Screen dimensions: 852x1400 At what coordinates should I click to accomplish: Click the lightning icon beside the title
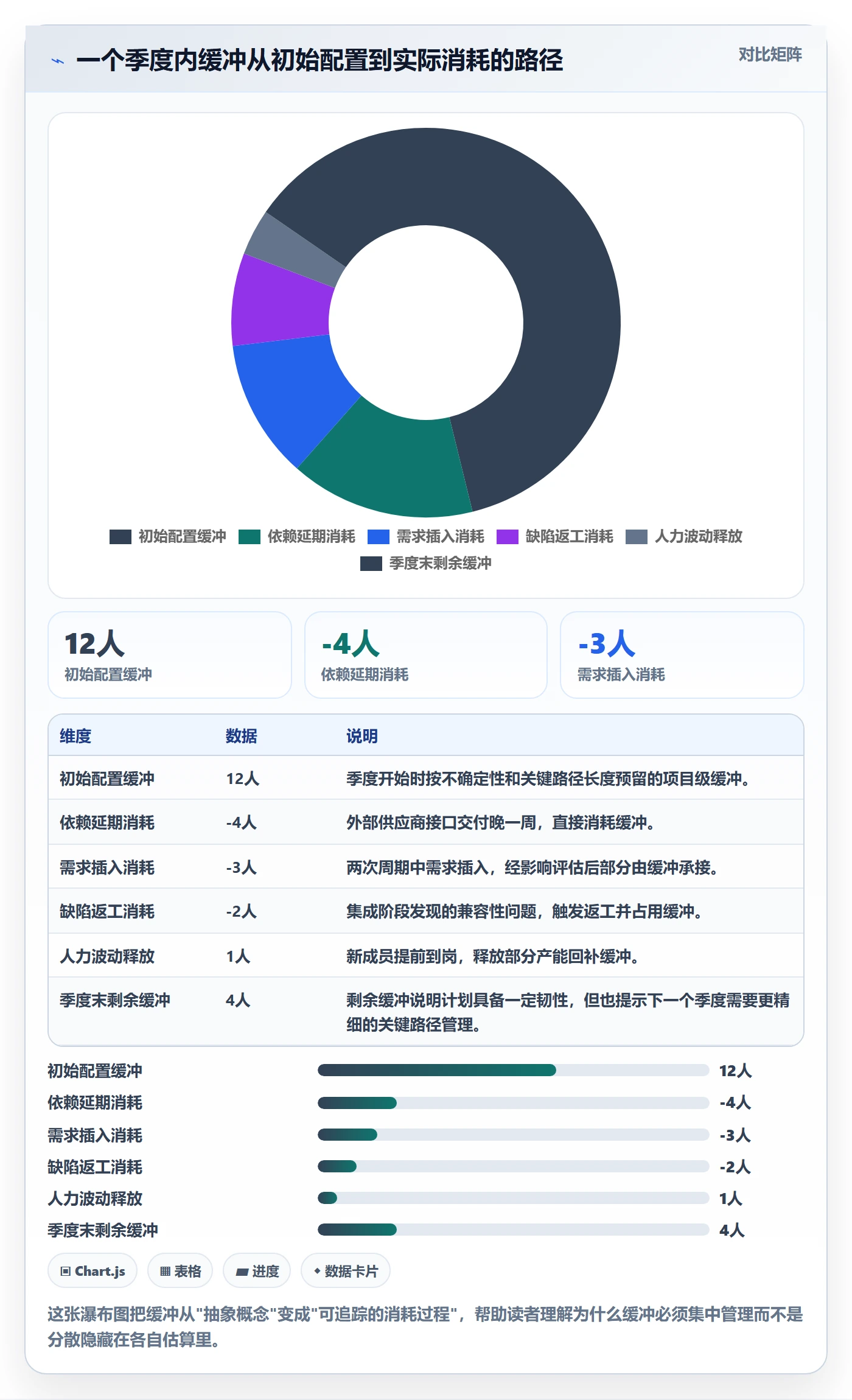click(57, 61)
